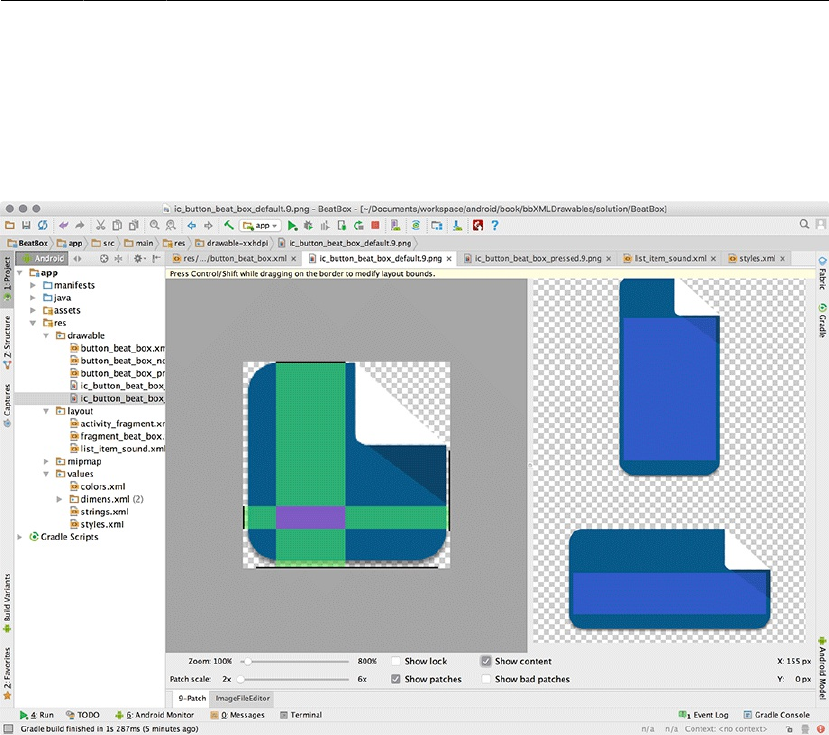Click the green Run app button
Screen dimensions: 829x735
click(293, 226)
